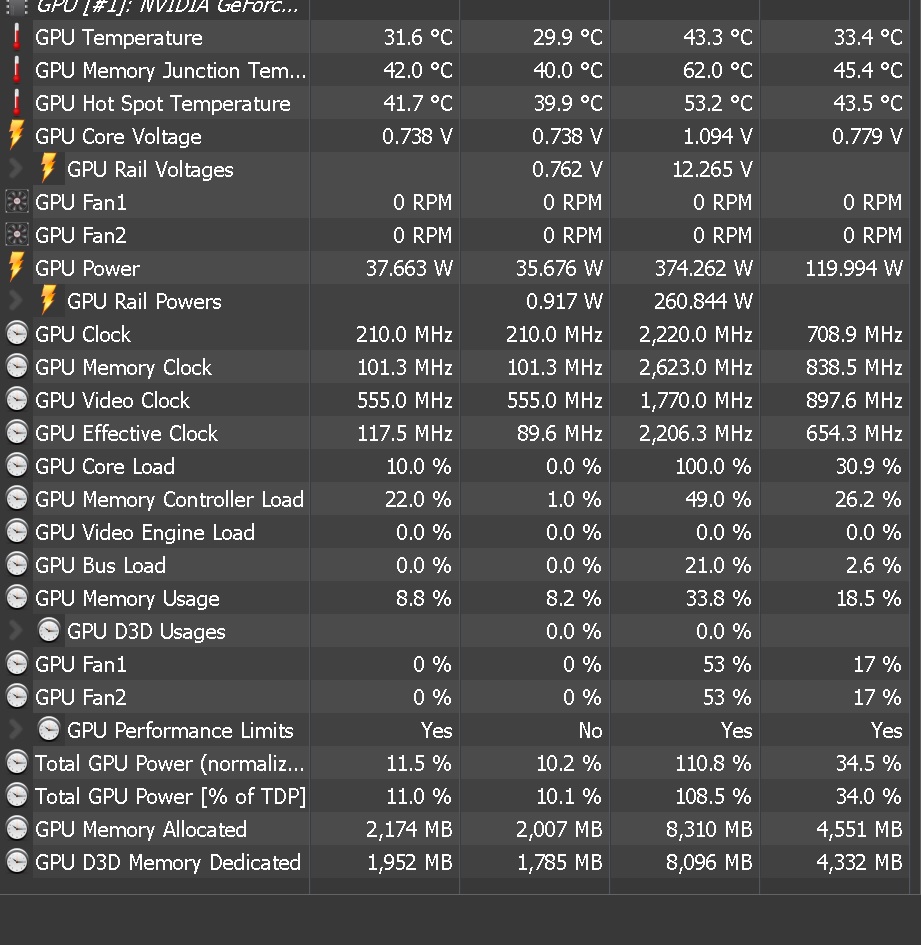Expand the GPU Rail Voltages group
Image resolution: width=921 pixels, height=945 pixels.
16,170
